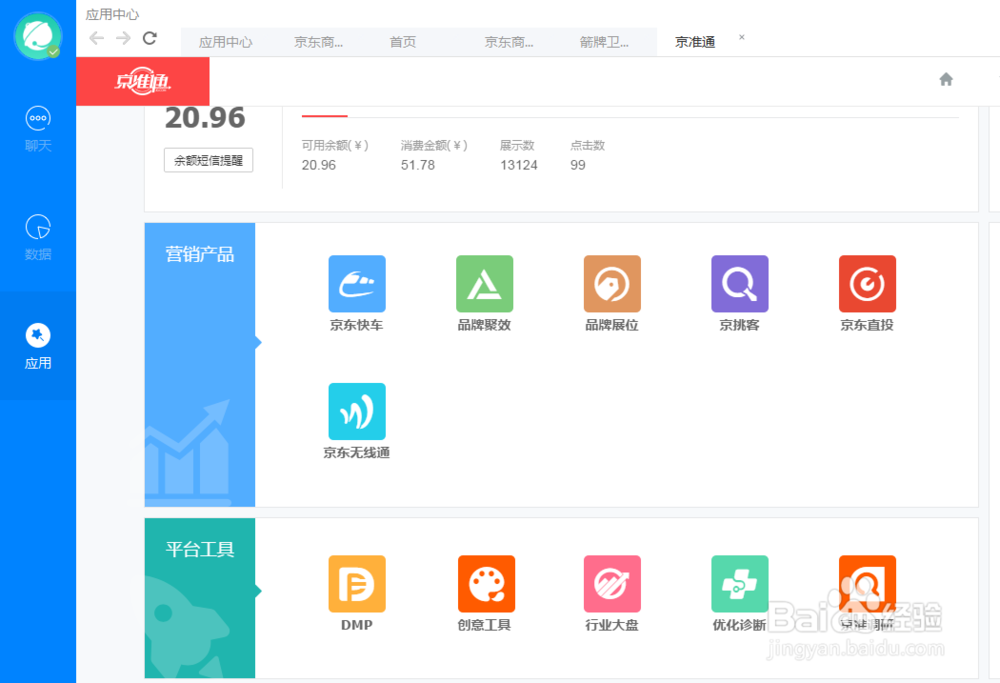
Task: Click the profile avatar logo
Action: tap(38, 36)
